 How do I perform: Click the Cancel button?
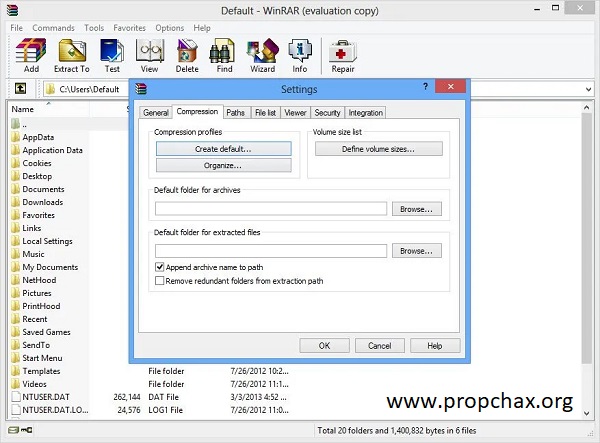[380, 346]
